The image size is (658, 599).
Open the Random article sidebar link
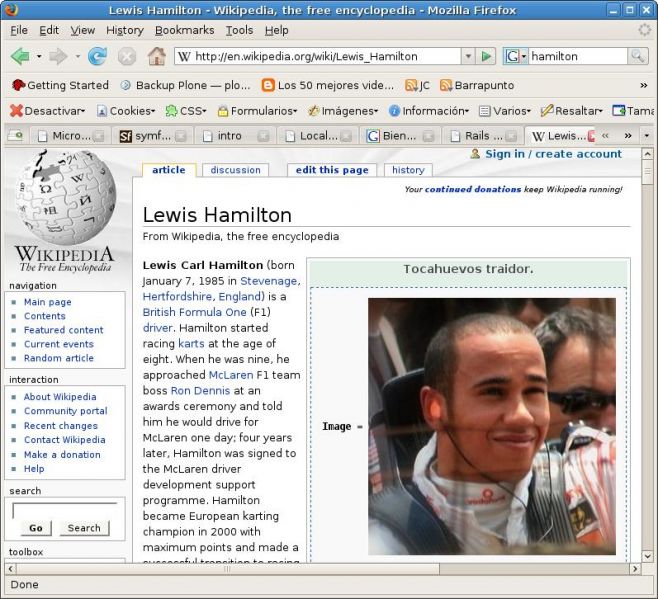click(x=59, y=358)
